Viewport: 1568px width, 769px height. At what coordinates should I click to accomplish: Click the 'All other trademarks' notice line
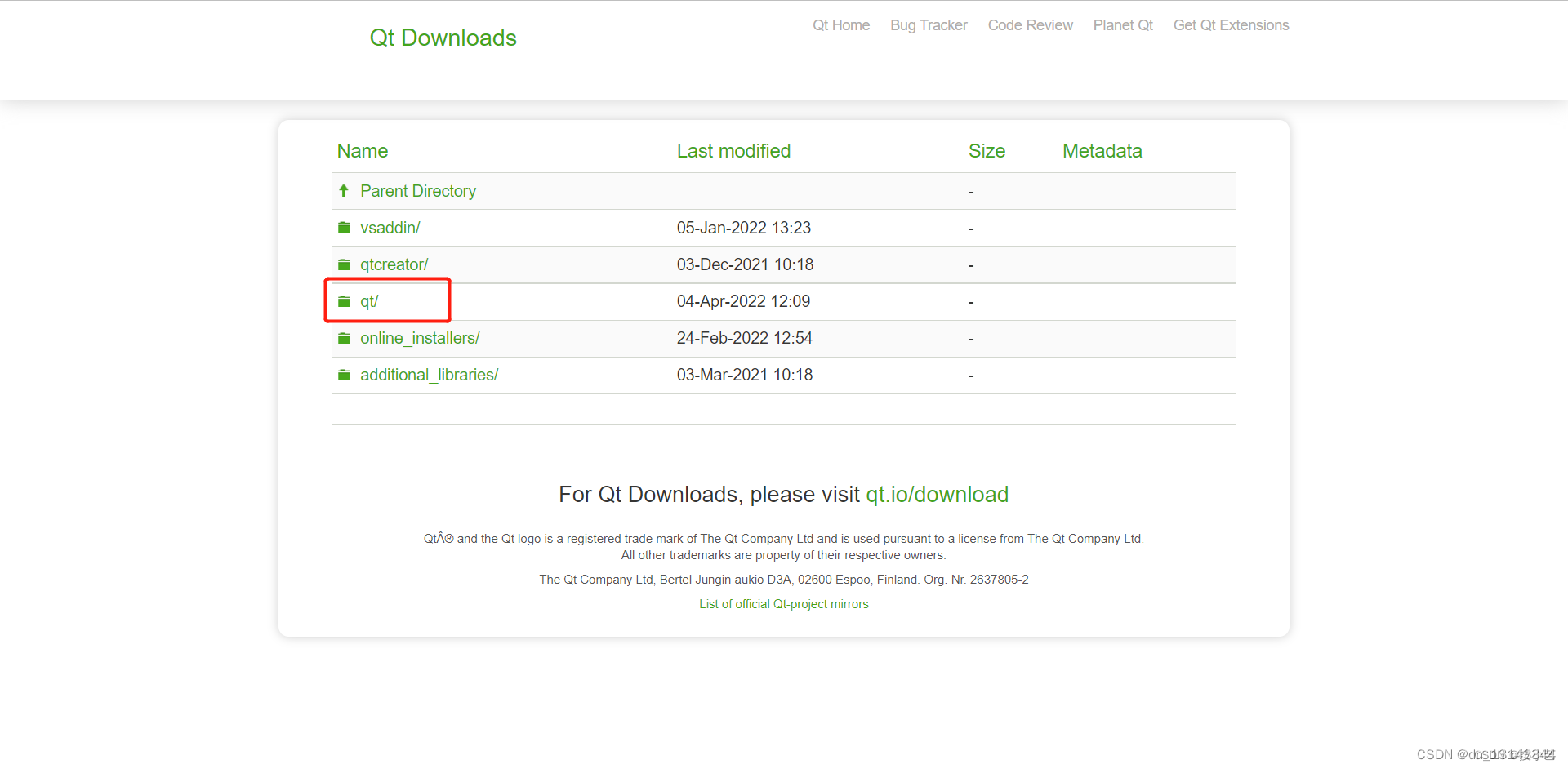[x=784, y=555]
